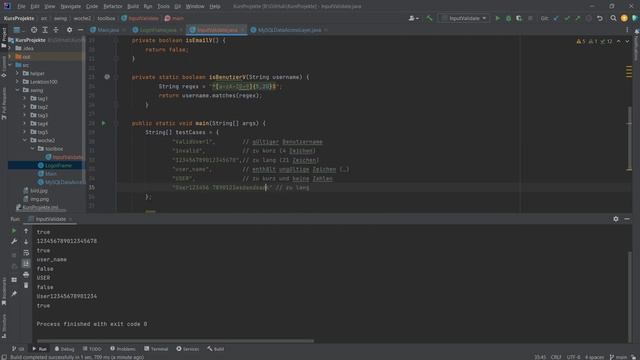Open the Navigate menu

tap(71, 7)
